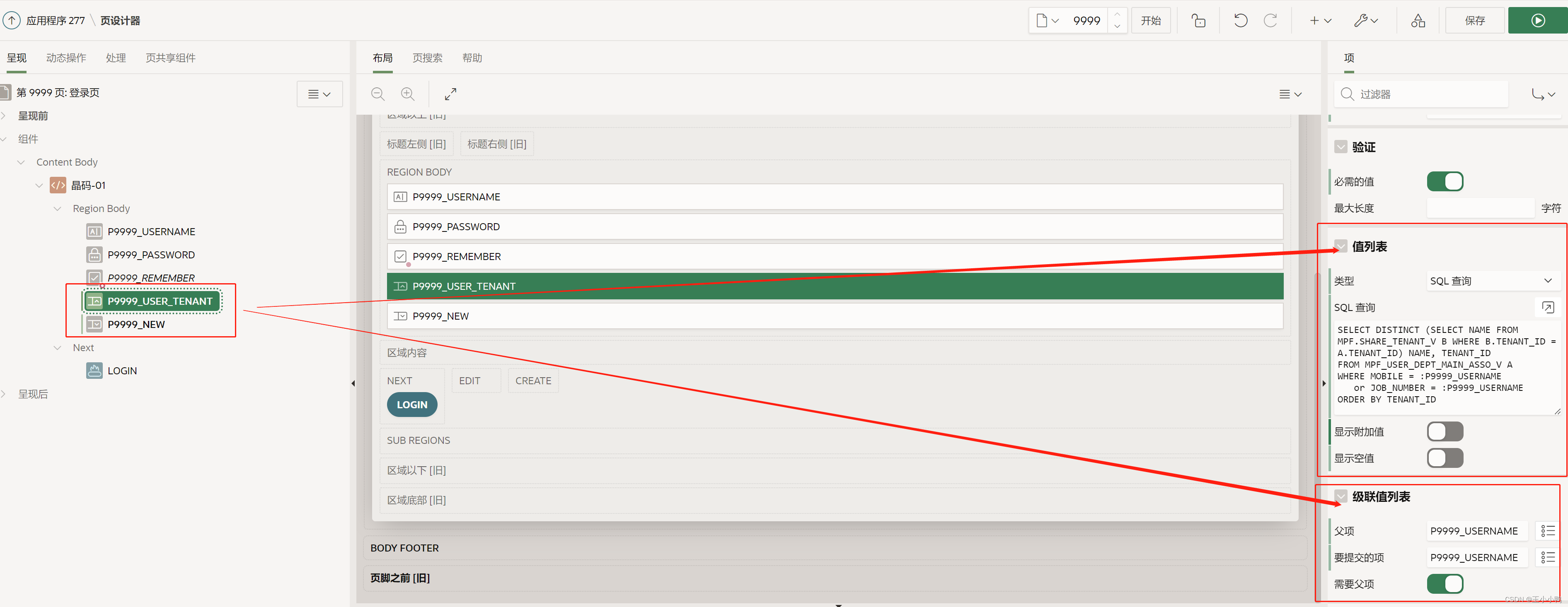
Task: Click the run page play button
Action: pos(1538,21)
